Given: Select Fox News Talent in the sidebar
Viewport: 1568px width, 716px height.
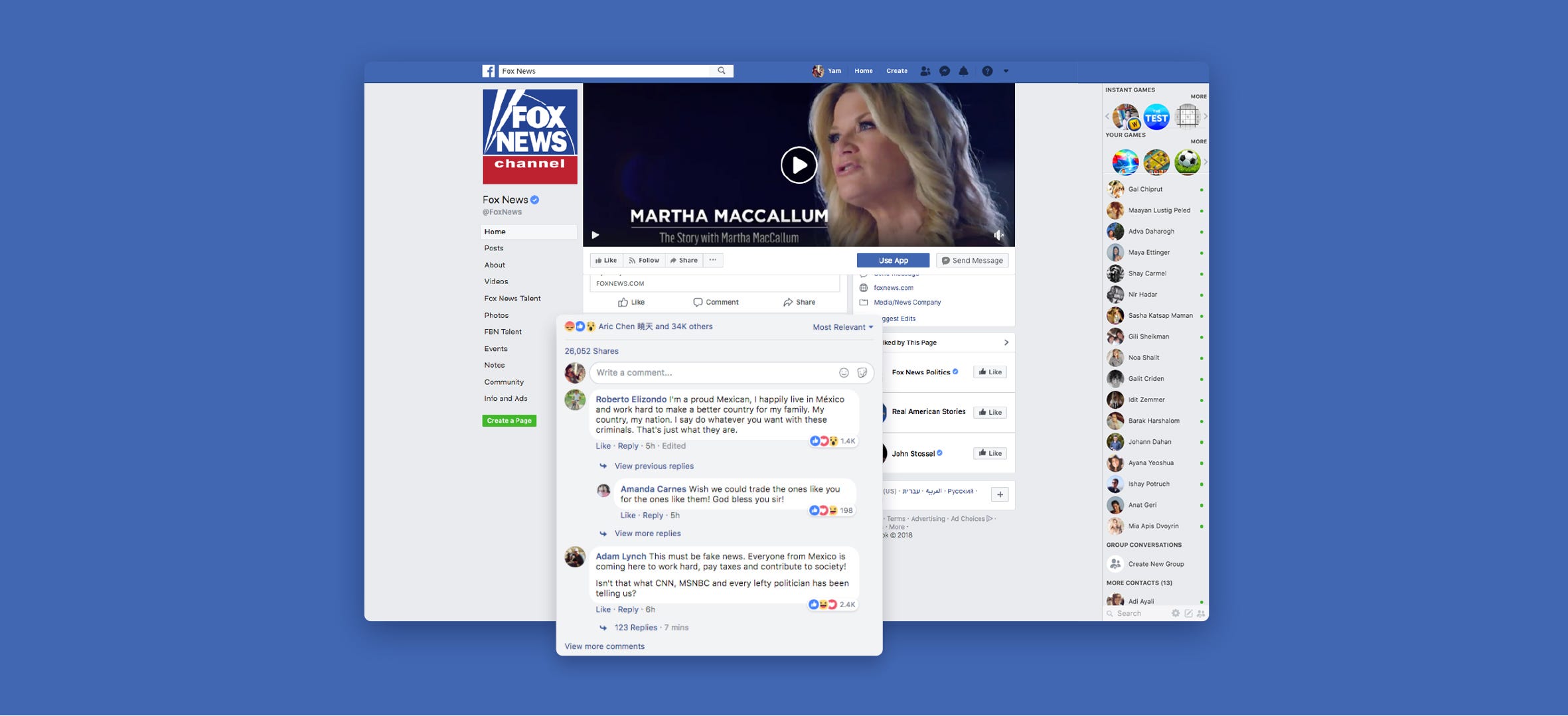Looking at the screenshot, I should coord(512,299).
